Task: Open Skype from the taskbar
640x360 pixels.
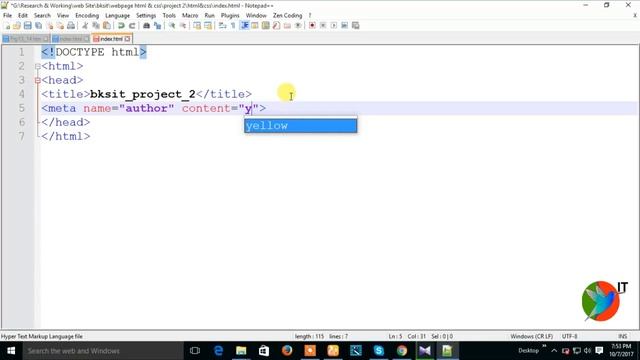Action: pos(379,351)
